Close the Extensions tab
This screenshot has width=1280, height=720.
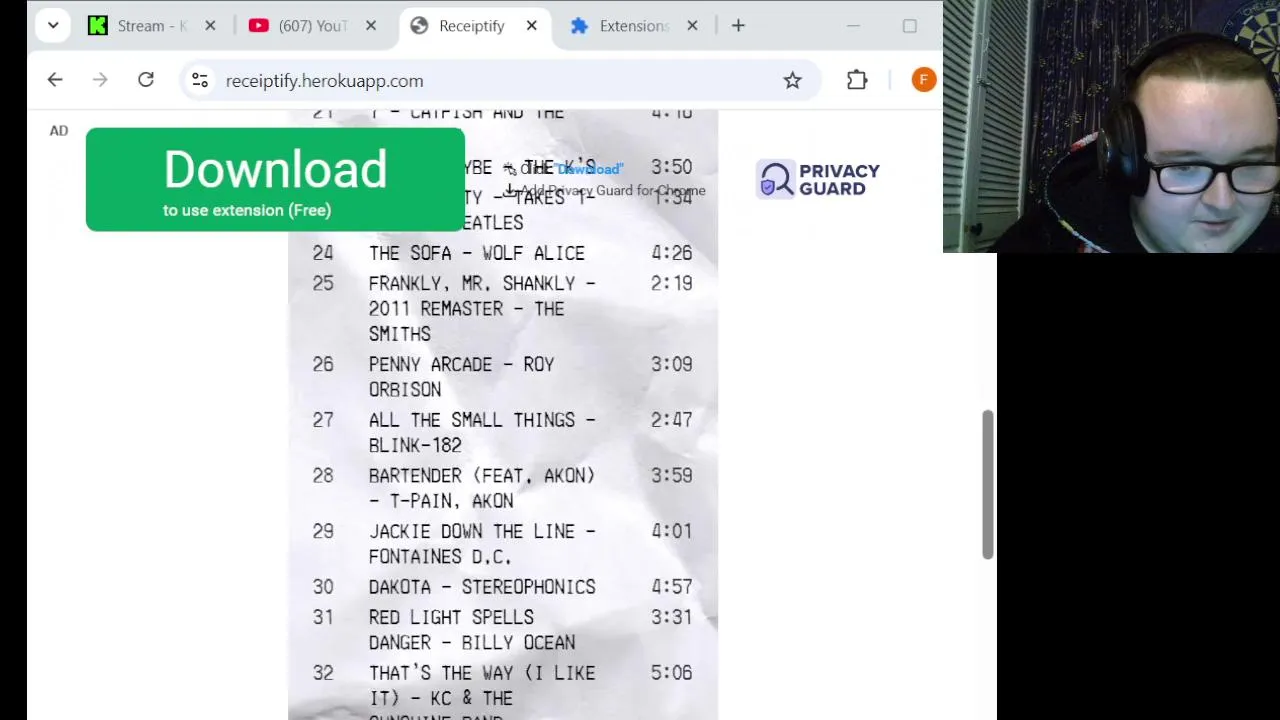coord(692,26)
